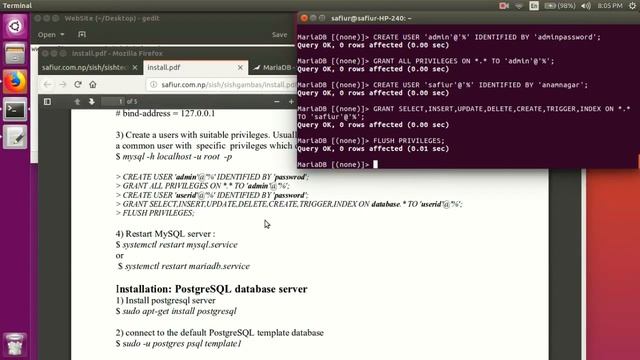Zoom in the PDF document
640x360 pixels.
[x=291, y=101]
